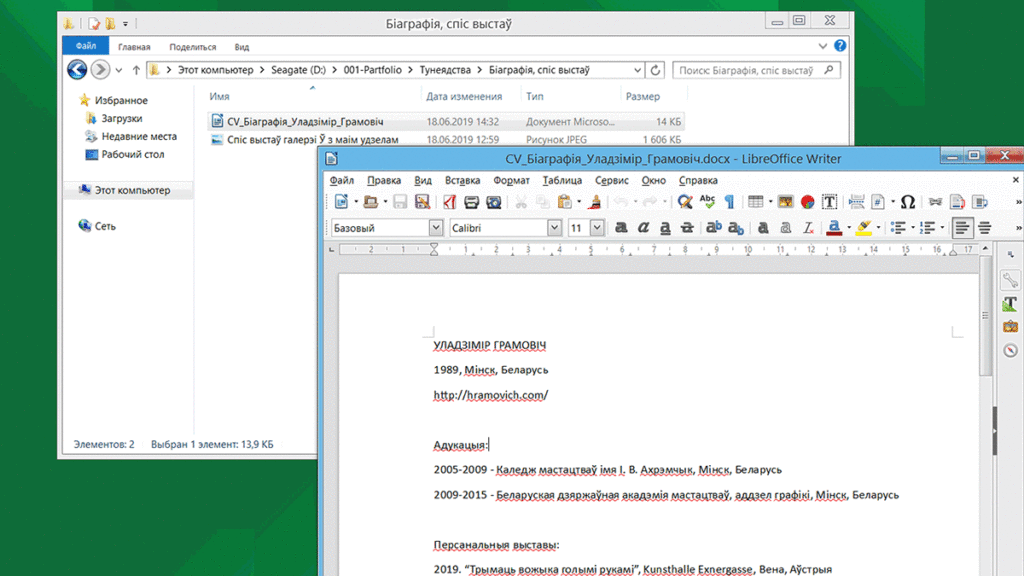Open Writer's 'Формат' menu

[511, 180]
